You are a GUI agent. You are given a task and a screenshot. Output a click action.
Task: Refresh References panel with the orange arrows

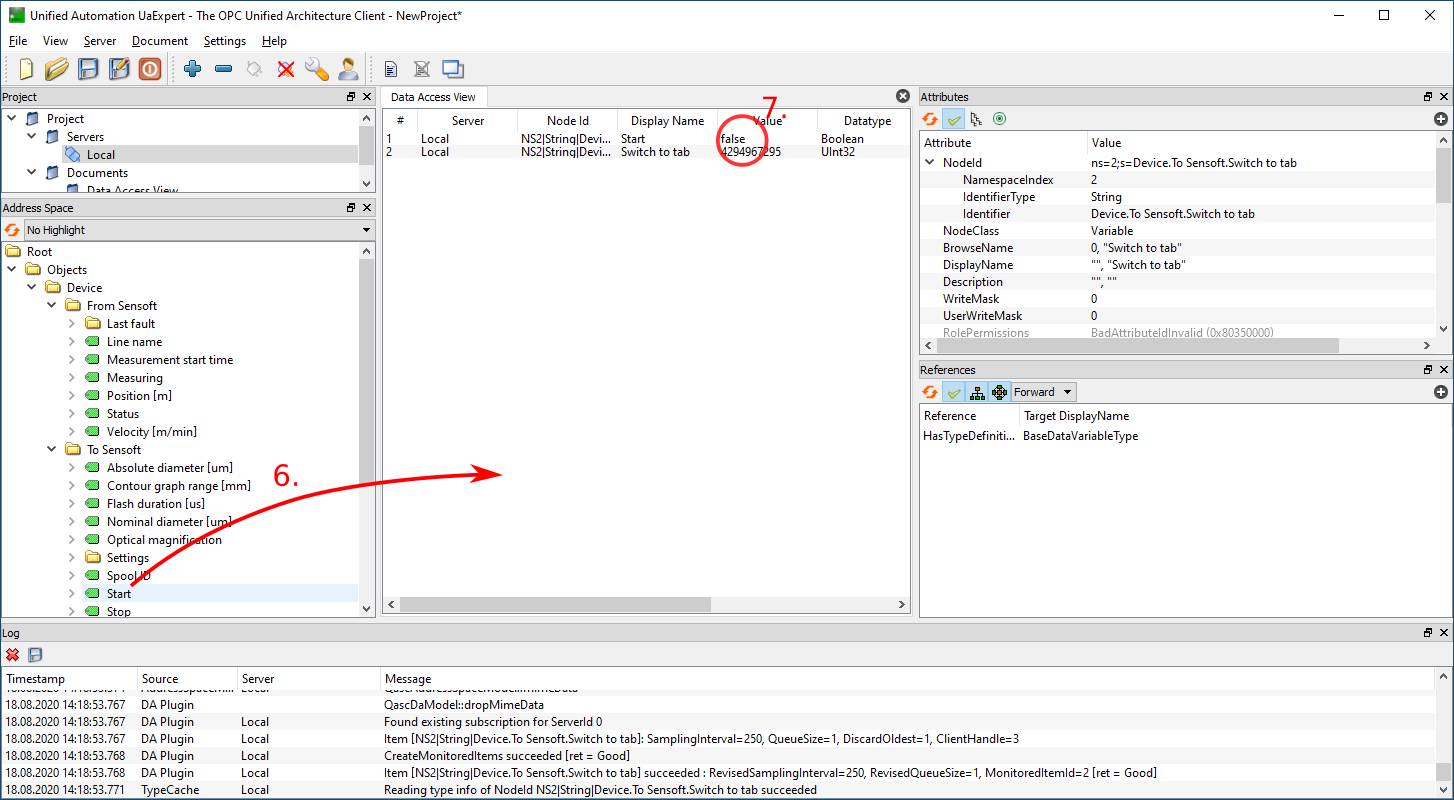tap(930, 392)
